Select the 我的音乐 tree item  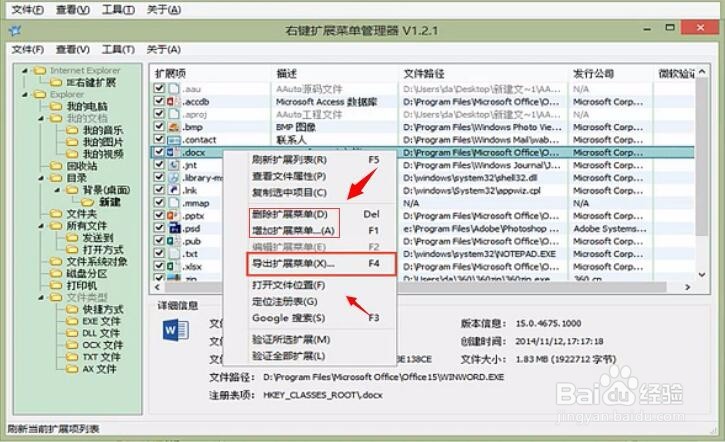pyautogui.click(x=103, y=130)
